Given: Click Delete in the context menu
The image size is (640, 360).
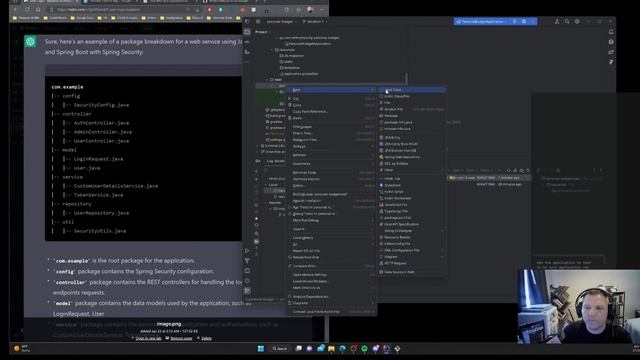Looking at the screenshot, I should (331, 186).
